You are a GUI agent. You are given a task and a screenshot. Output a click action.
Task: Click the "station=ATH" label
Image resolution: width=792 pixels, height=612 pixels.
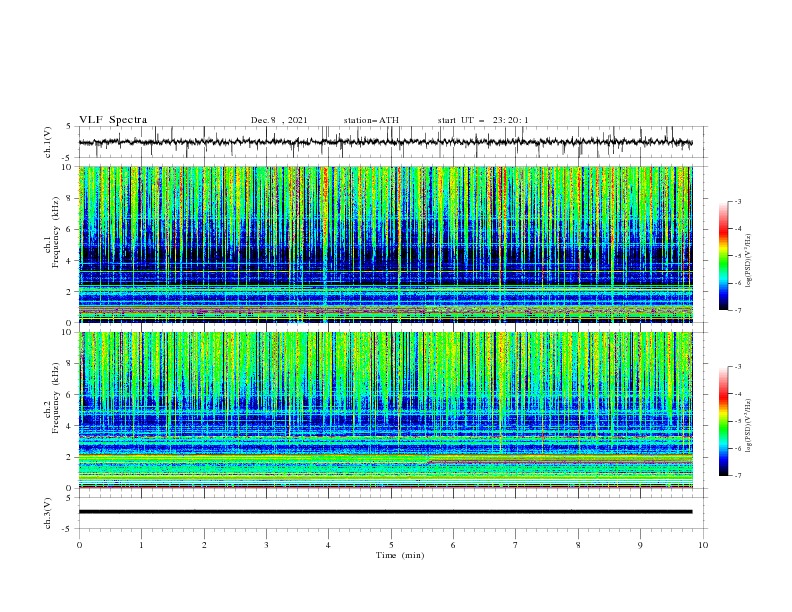[371, 120]
